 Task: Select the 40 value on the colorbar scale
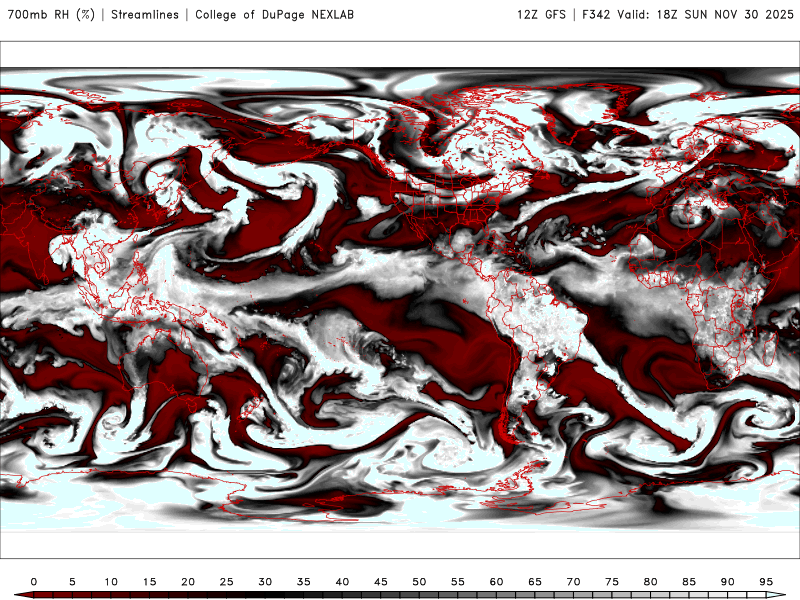pyautogui.click(x=342, y=582)
